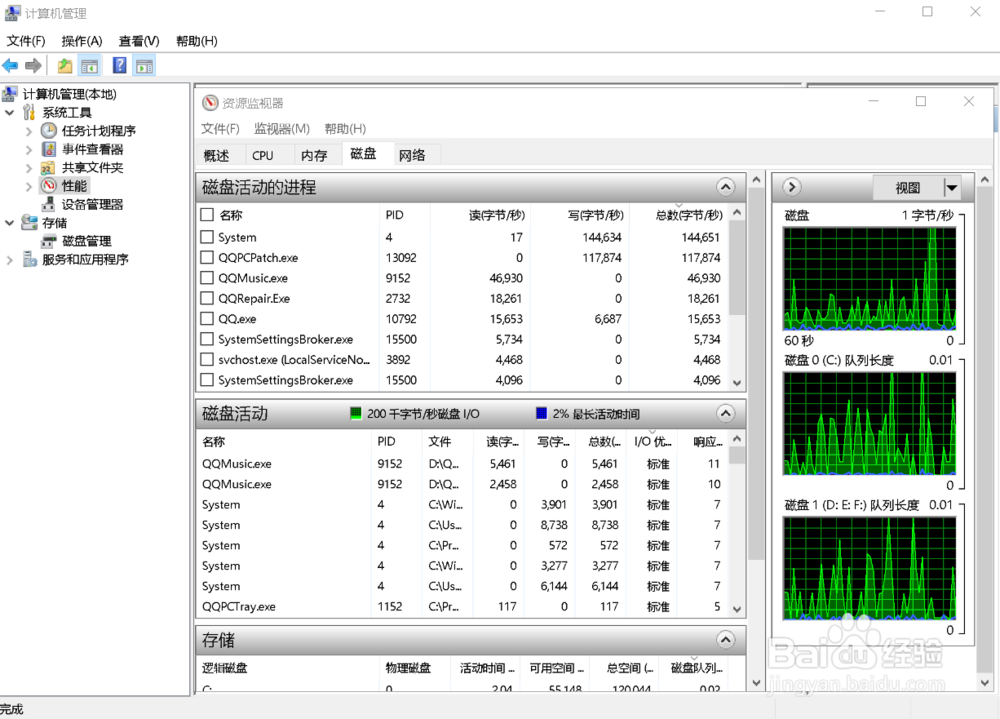Click the green disk I/O legend square
This screenshot has width=1000, height=719.
(356, 413)
